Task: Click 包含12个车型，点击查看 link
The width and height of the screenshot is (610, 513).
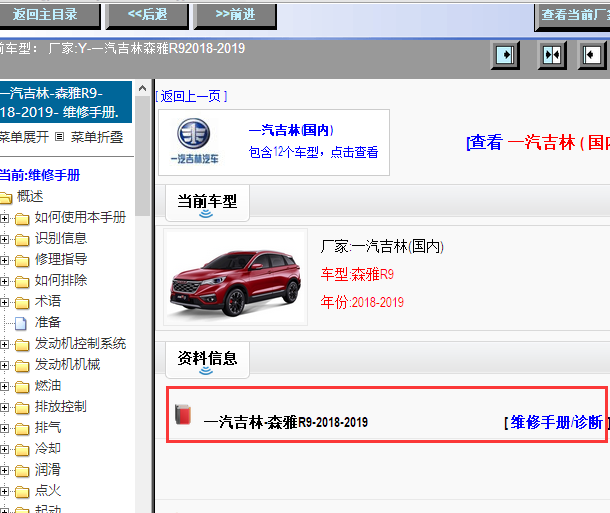Action: point(313,152)
